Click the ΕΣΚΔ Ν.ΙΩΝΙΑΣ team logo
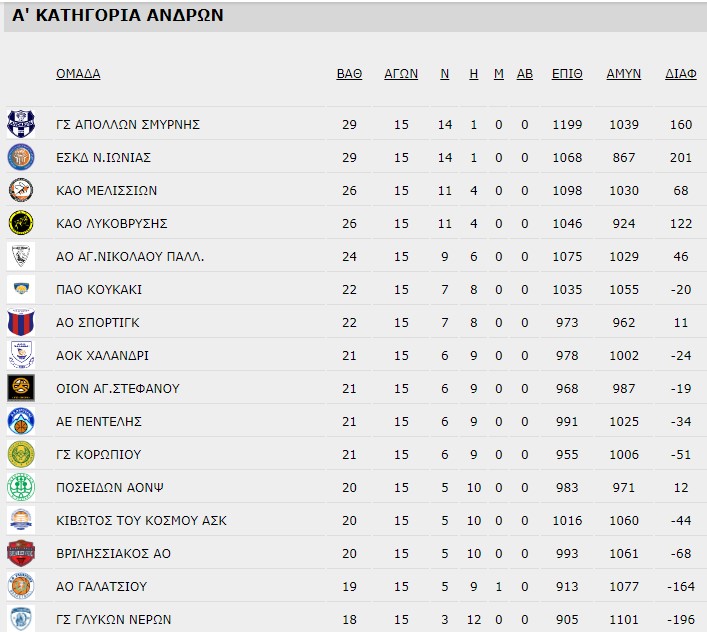The width and height of the screenshot is (707, 632). 21,157
